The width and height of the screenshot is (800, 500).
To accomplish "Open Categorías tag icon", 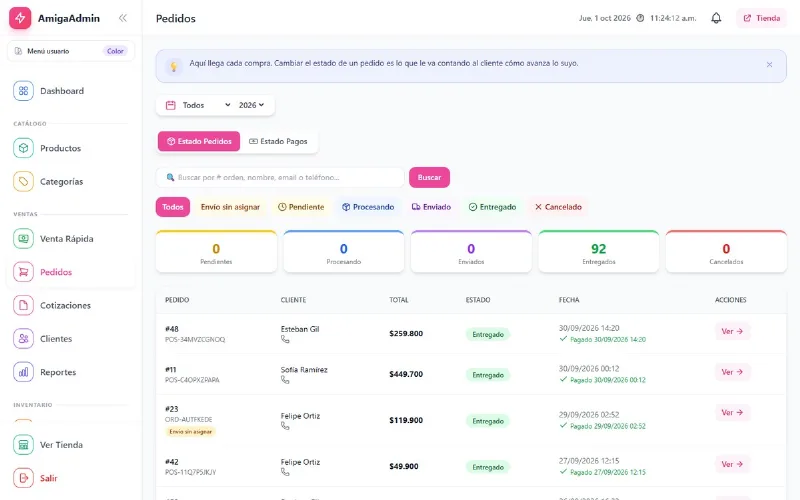I will pyautogui.click(x=23, y=181).
